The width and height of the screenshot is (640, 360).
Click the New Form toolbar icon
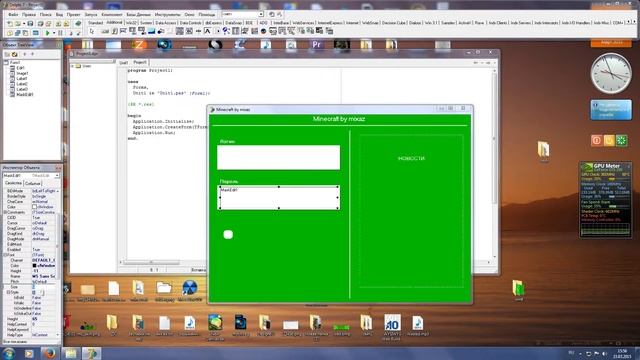pos(36,33)
